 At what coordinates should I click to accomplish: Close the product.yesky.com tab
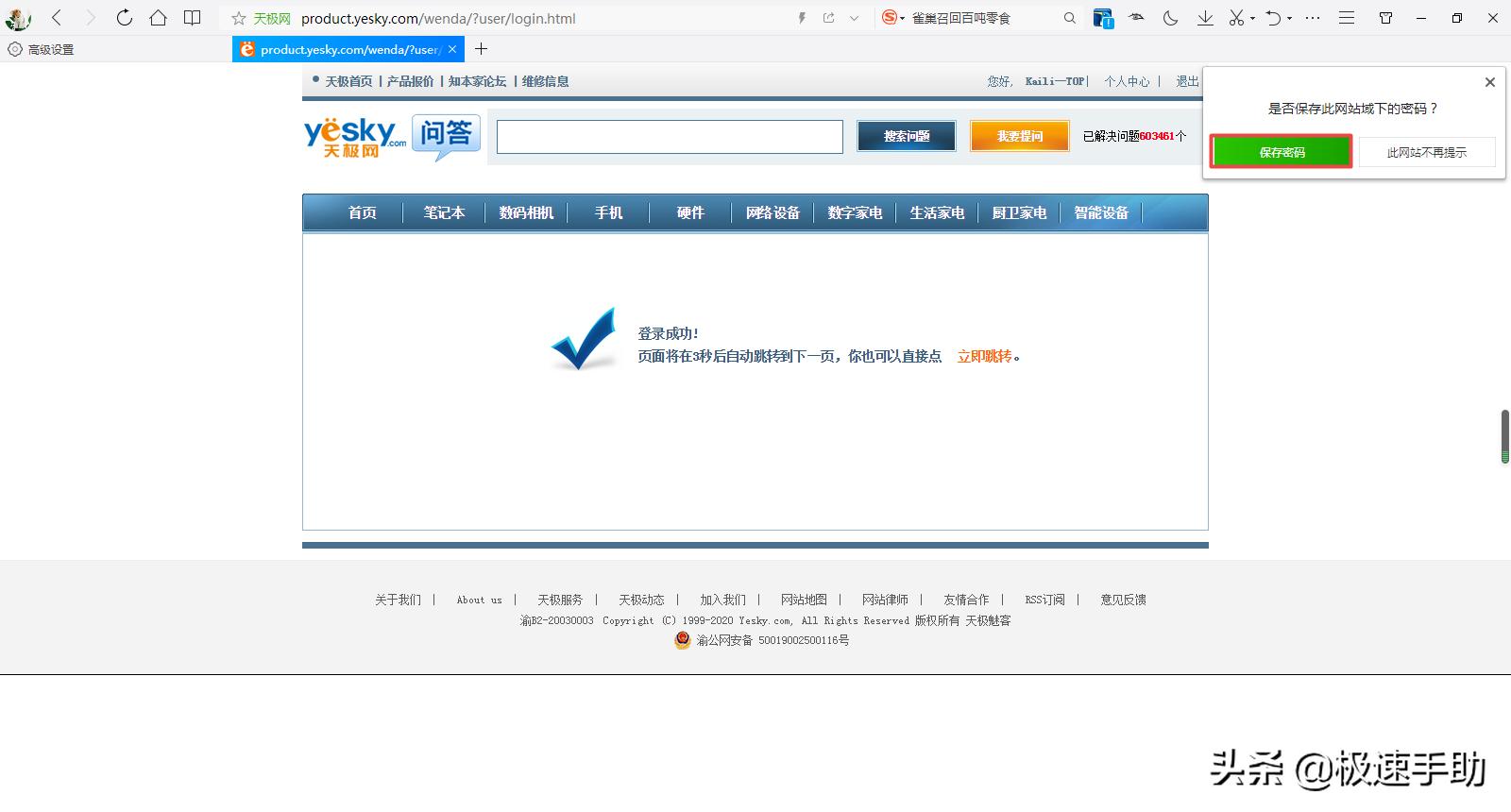coord(452,49)
